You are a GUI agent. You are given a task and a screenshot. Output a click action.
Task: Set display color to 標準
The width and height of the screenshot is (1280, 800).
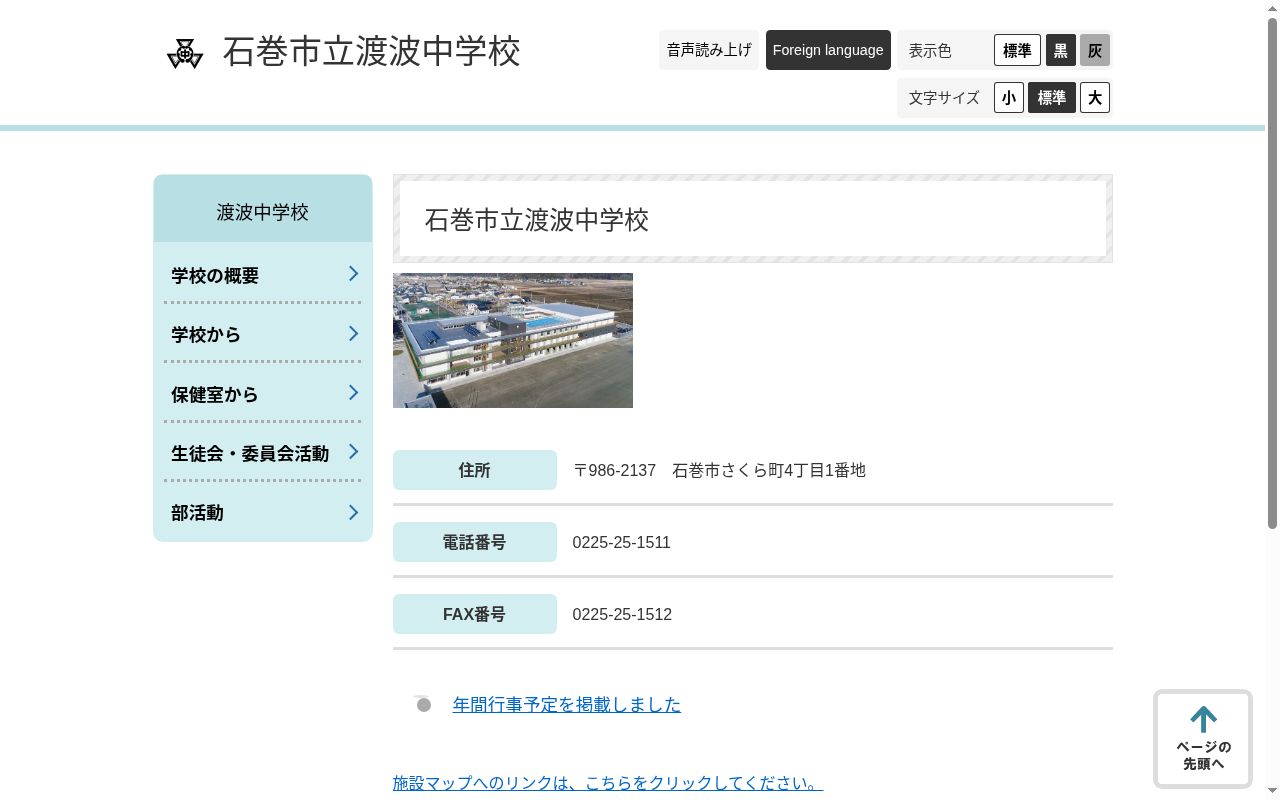click(x=1017, y=50)
